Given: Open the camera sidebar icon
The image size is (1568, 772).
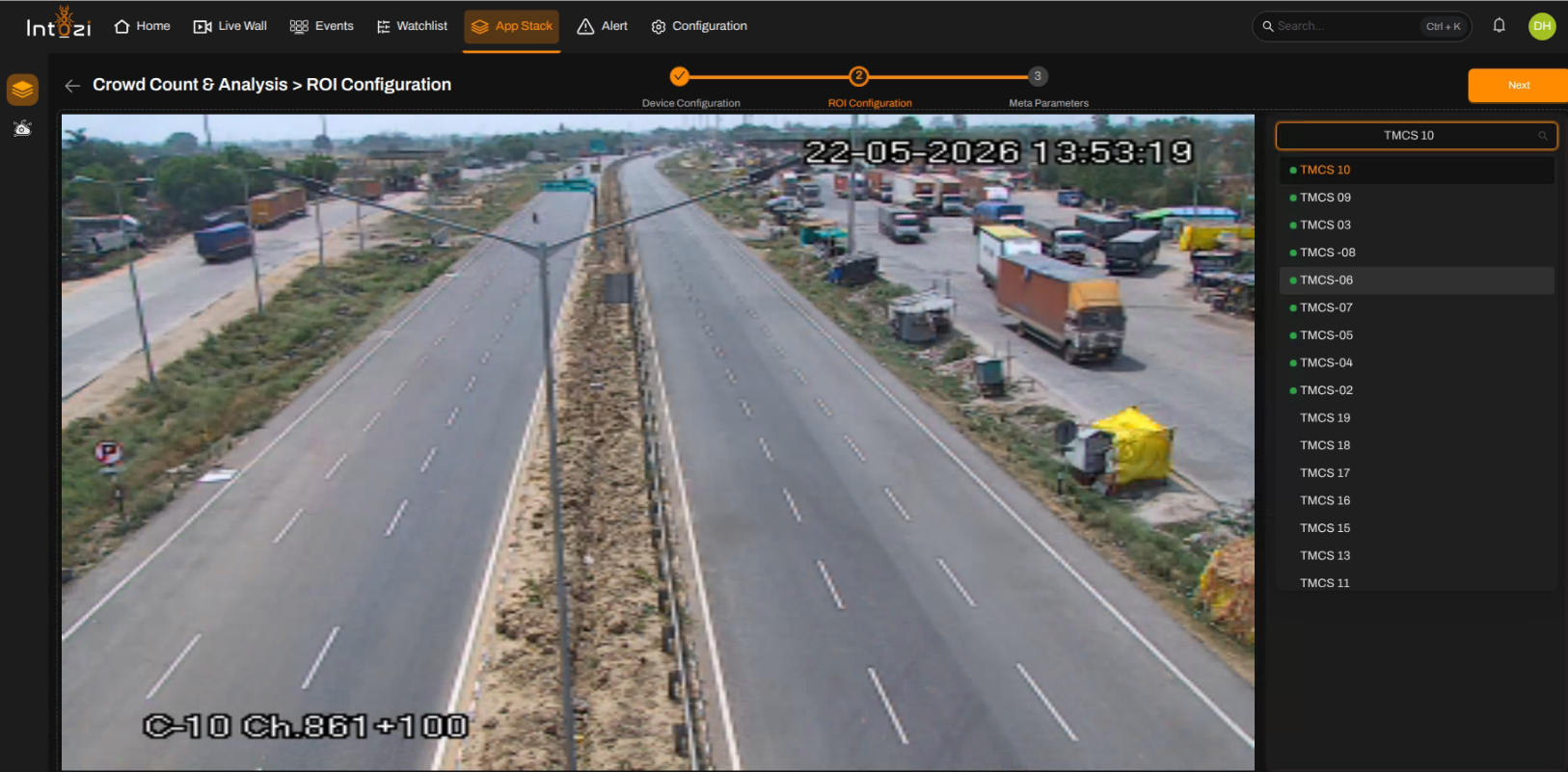Looking at the screenshot, I should click(x=22, y=128).
